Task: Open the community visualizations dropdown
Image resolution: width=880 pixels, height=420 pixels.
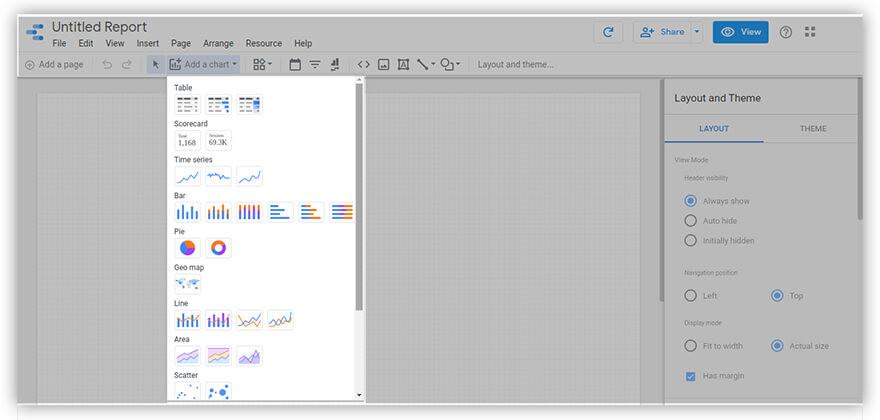Action: pyautogui.click(x=262, y=65)
